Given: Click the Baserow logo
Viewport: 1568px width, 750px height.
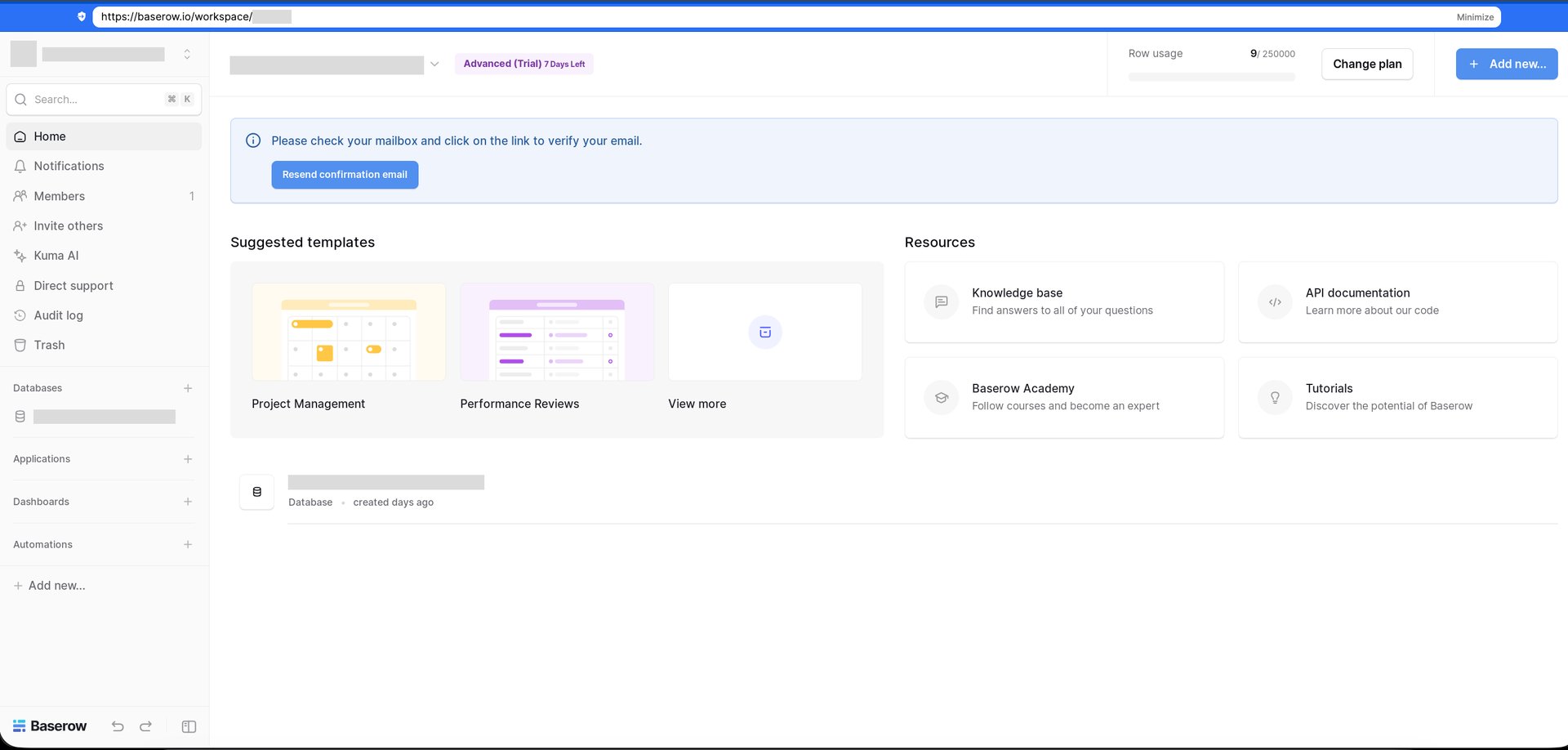Looking at the screenshot, I should coord(50,726).
